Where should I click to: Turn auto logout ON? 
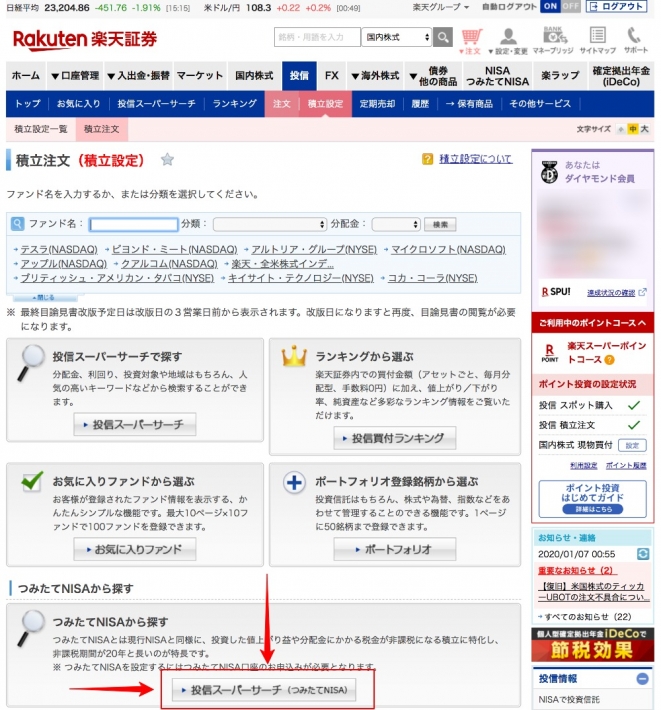(x=550, y=6)
